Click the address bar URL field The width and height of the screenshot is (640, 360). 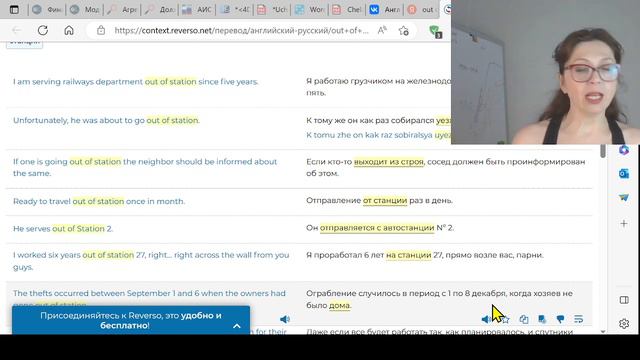[x=241, y=31]
